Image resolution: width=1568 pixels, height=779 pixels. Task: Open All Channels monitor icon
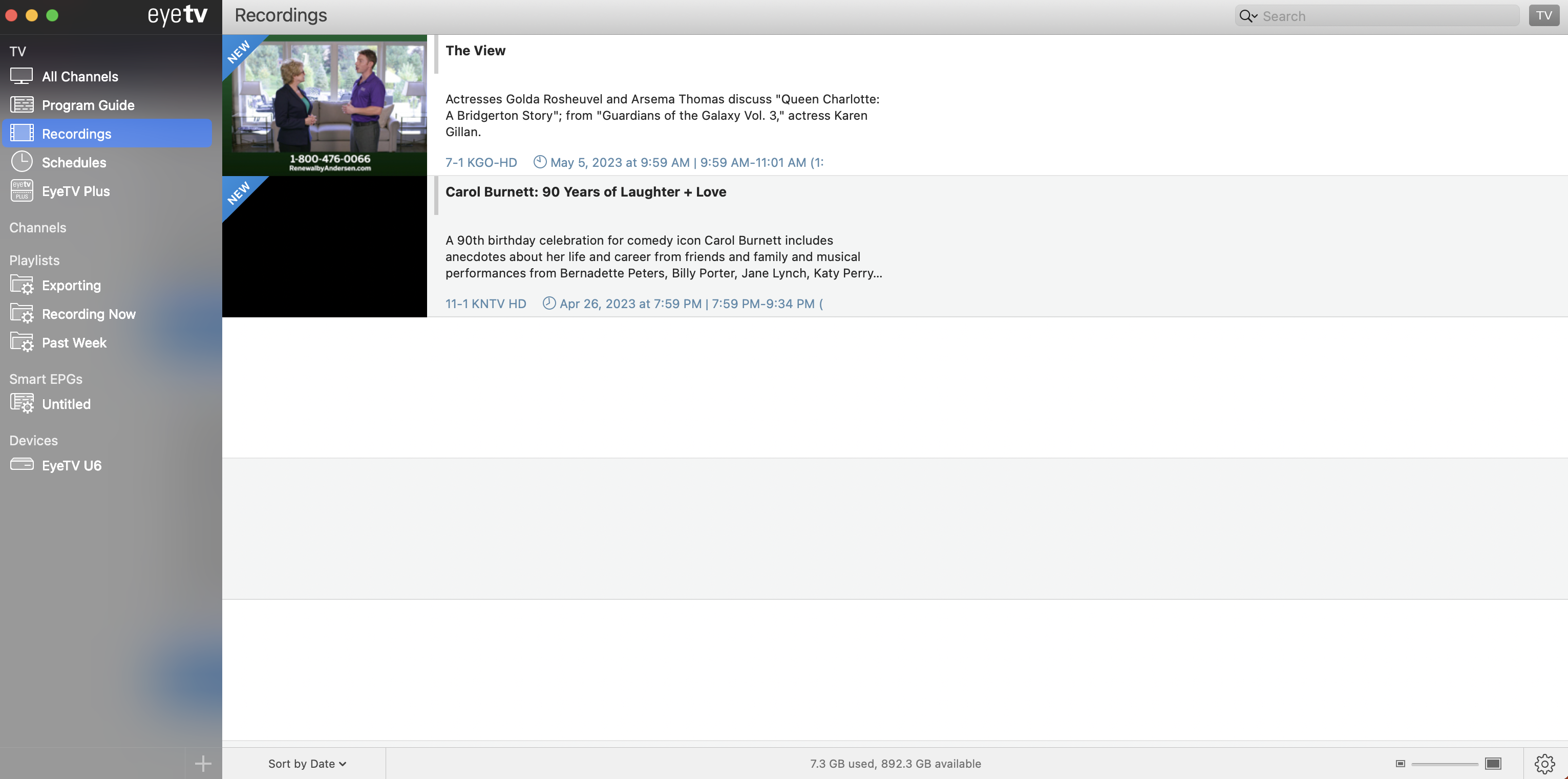[x=22, y=76]
